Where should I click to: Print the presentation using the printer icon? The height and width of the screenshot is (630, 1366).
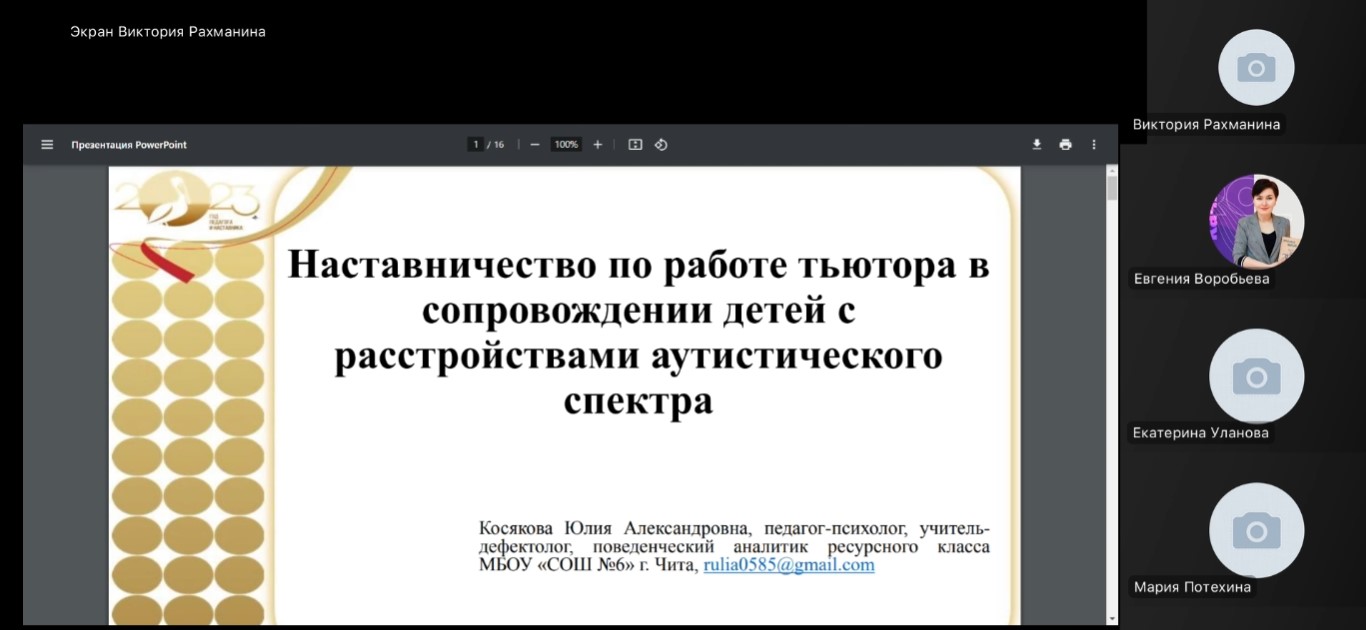pos(1065,144)
